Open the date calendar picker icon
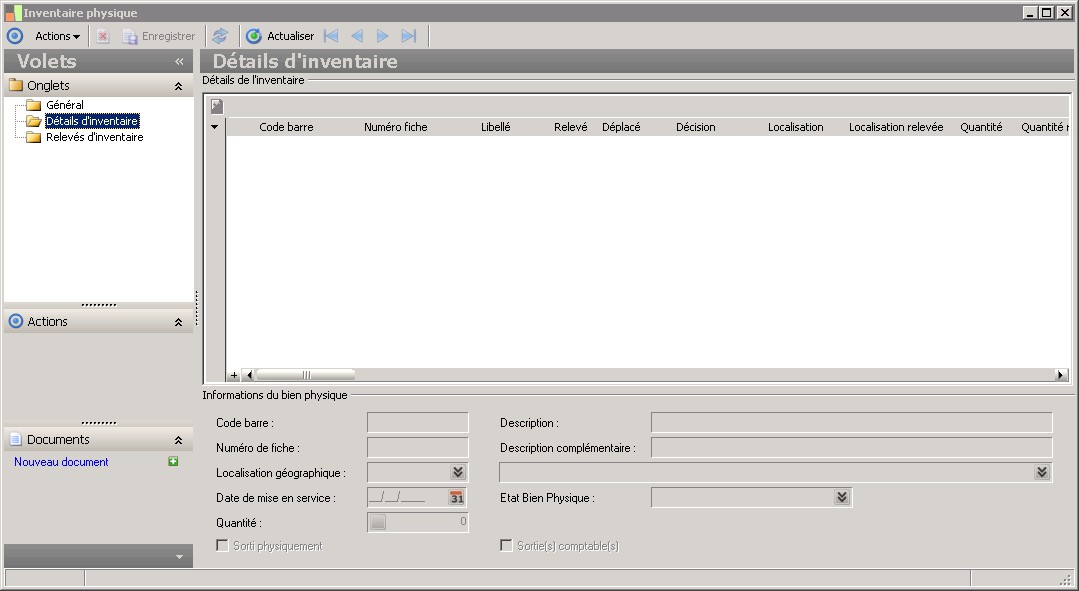 (x=457, y=497)
